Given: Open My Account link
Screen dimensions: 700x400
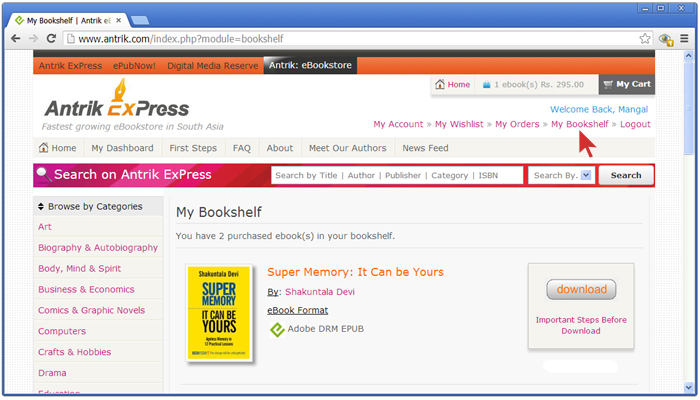Looking at the screenshot, I should point(398,124).
